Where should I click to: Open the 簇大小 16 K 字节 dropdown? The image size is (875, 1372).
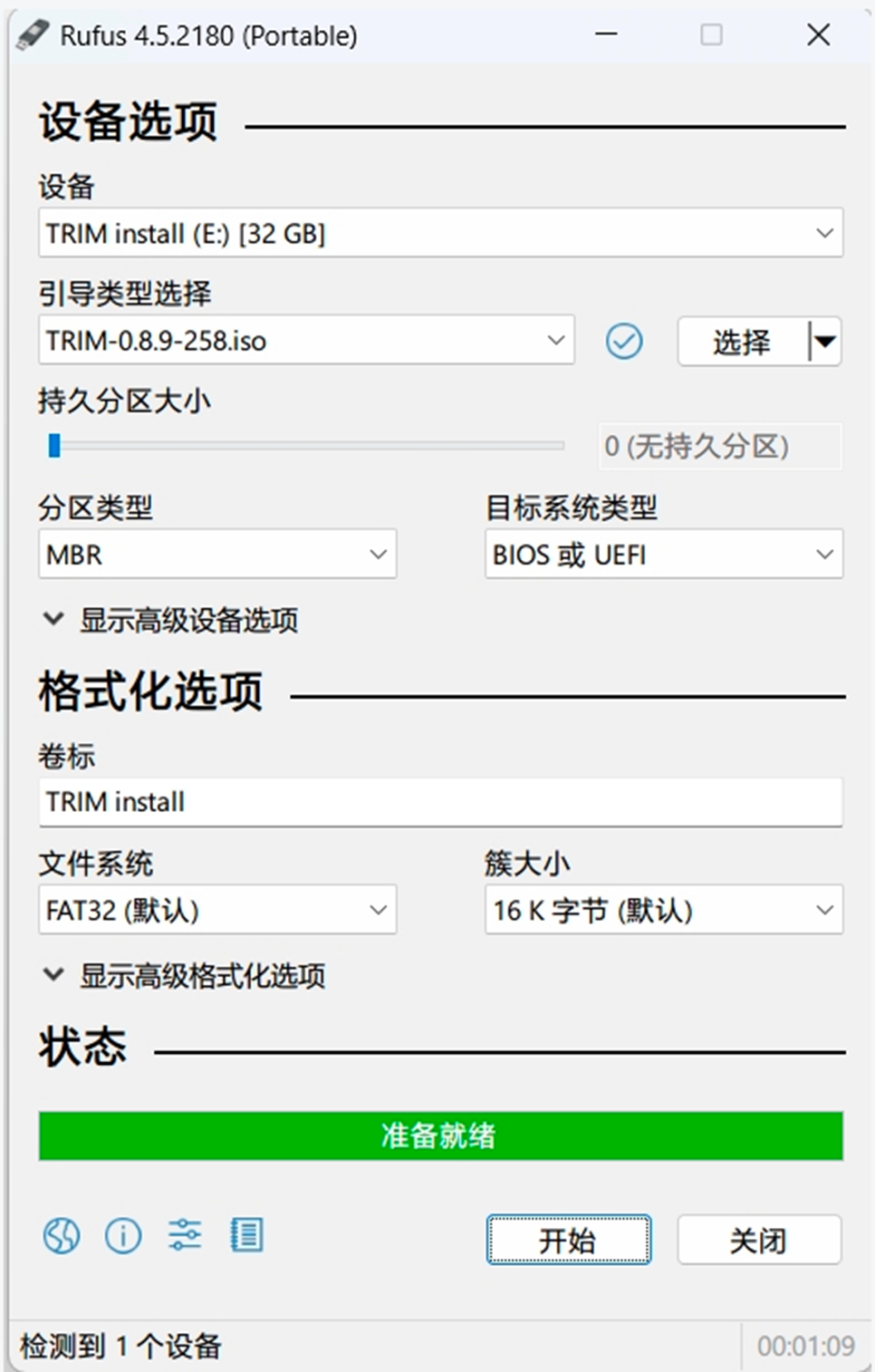click(x=663, y=910)
